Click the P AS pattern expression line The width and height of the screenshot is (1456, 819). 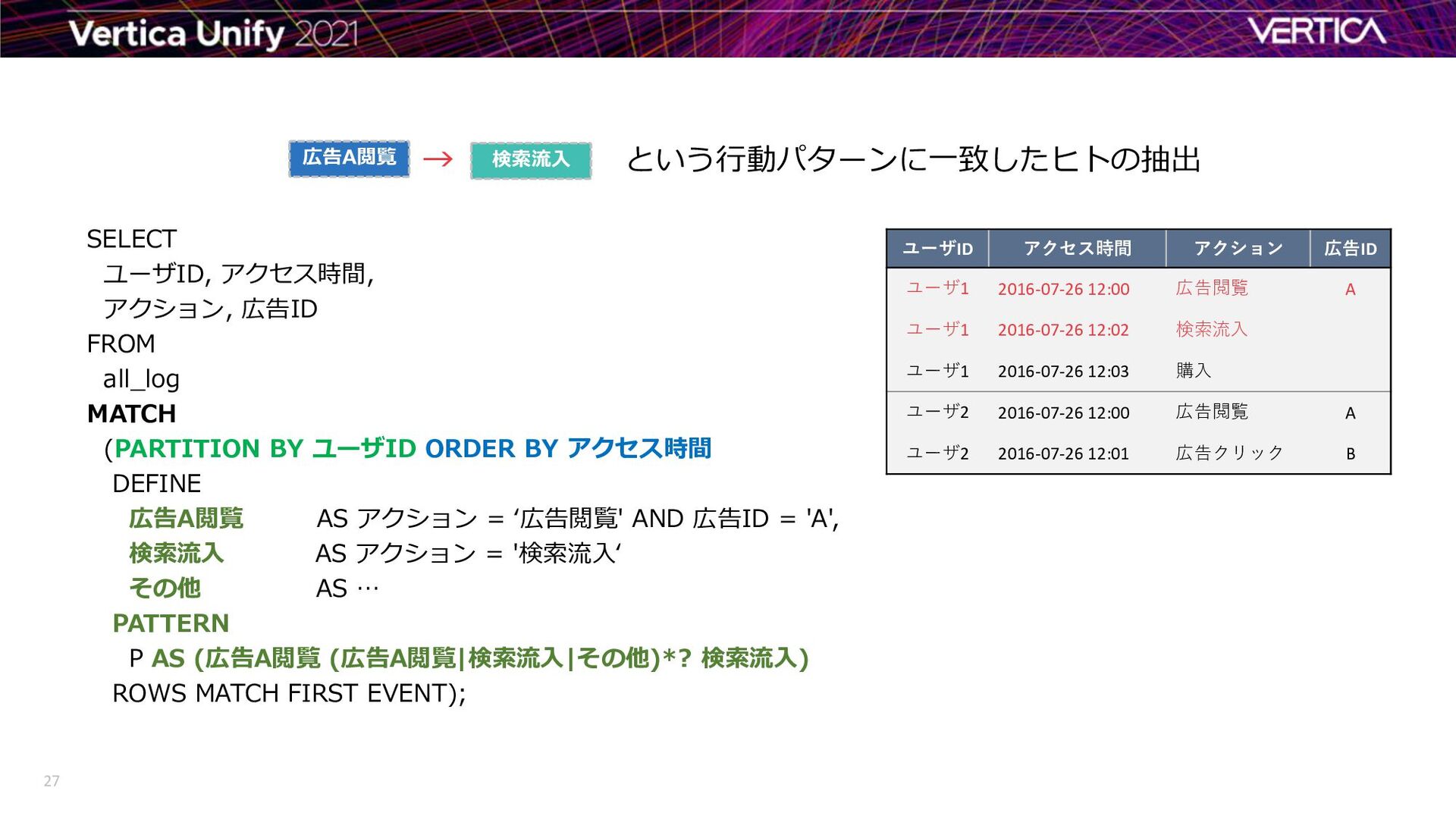(469, 657)
